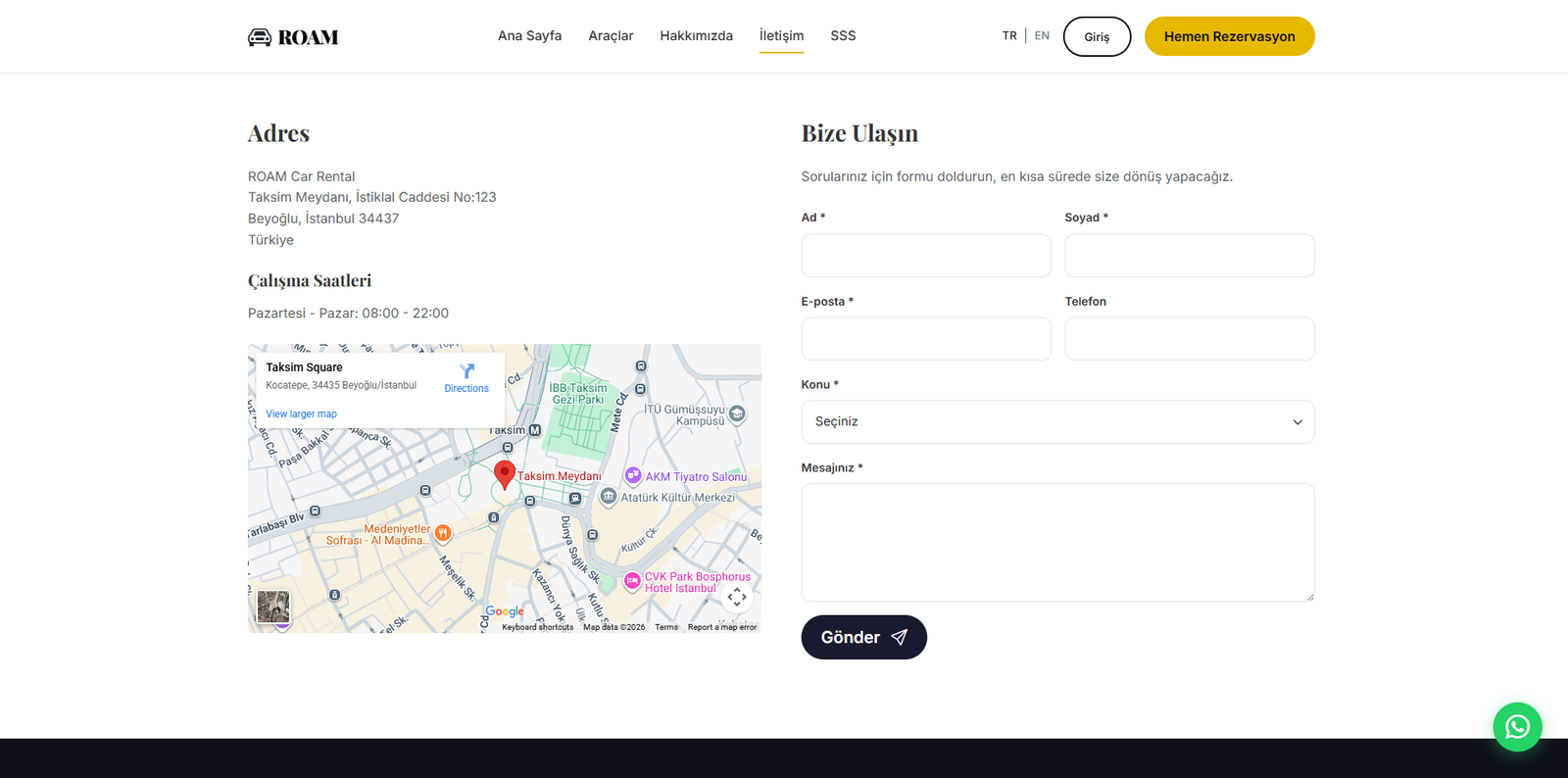
Task: Focus the E-posta input field
Action: tap(925, 339)
